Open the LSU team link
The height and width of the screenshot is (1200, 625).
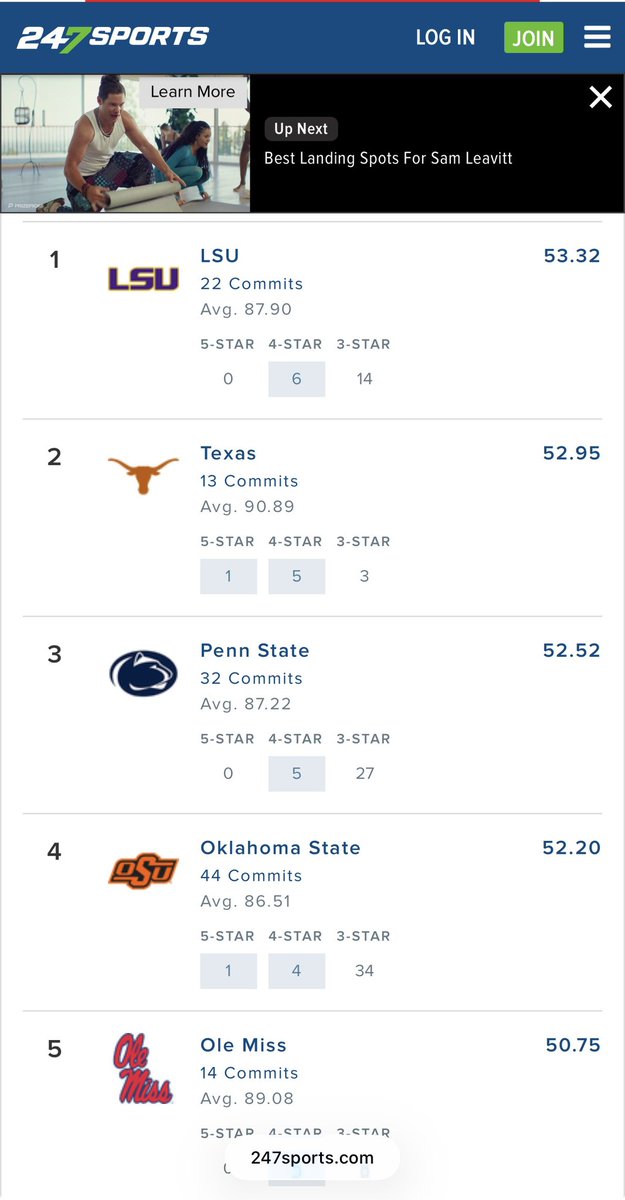220,256
